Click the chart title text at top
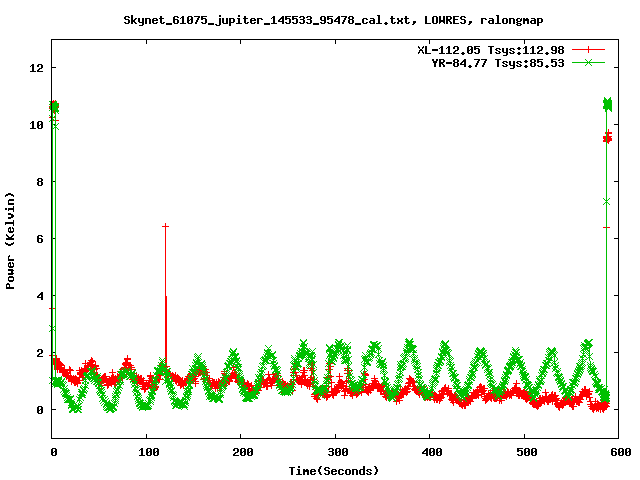 point(320,19)
